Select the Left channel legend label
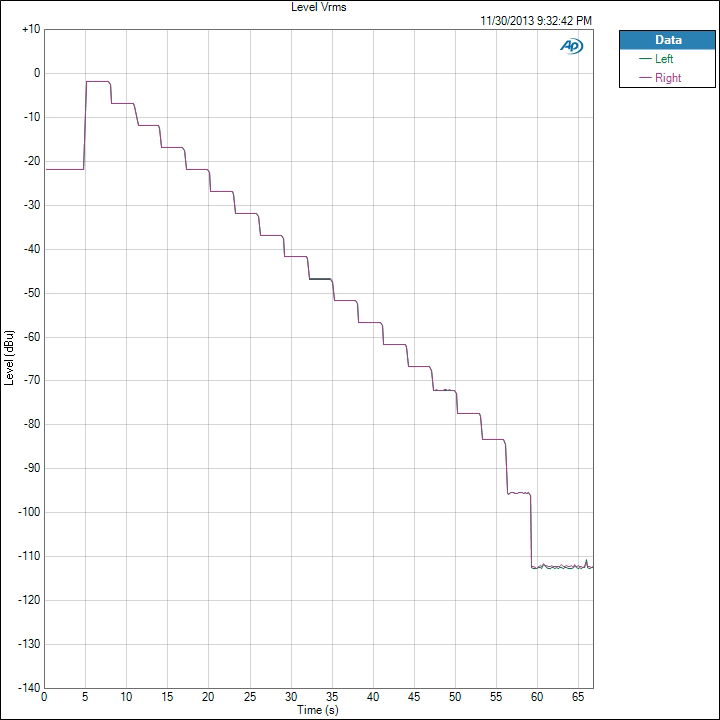This screenshot has height=720, width=720. (x=664, y=59)
